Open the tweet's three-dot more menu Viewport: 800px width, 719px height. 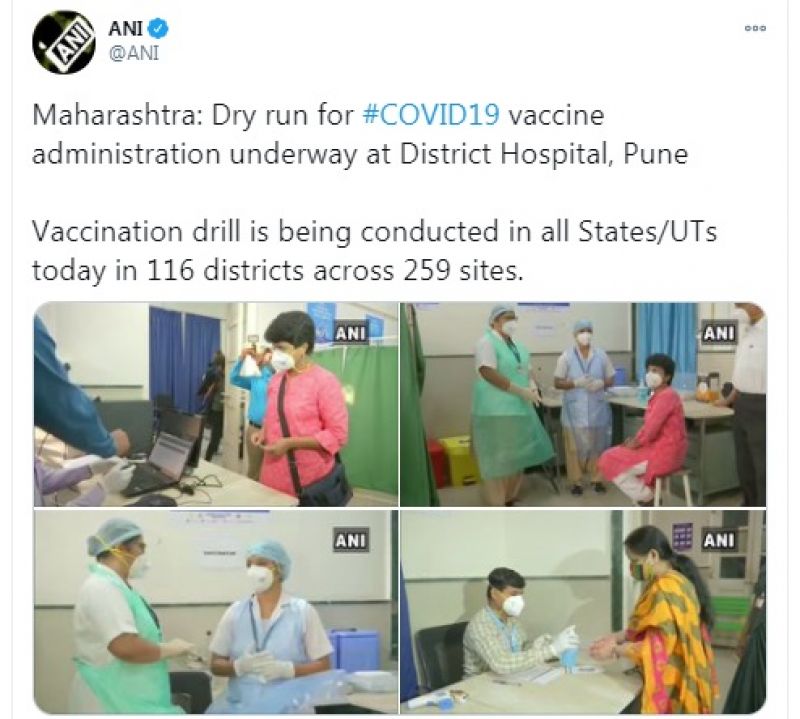tap(756, 29)
